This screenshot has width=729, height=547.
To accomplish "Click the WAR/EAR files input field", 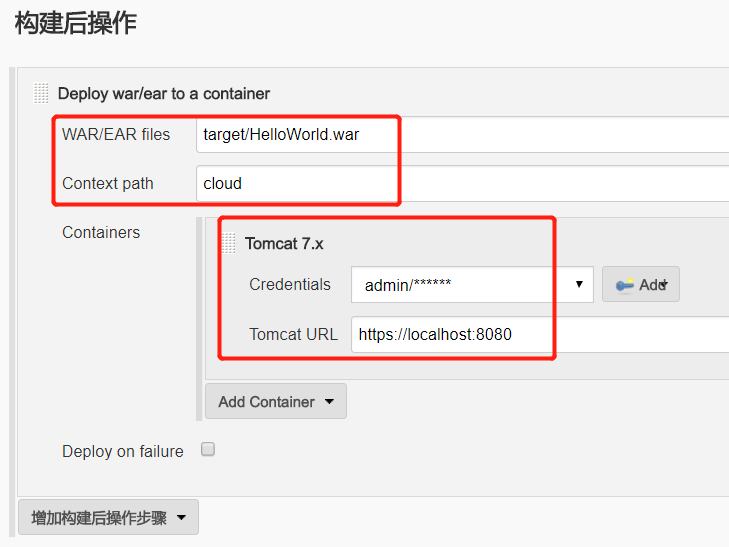I will point(462,135).
